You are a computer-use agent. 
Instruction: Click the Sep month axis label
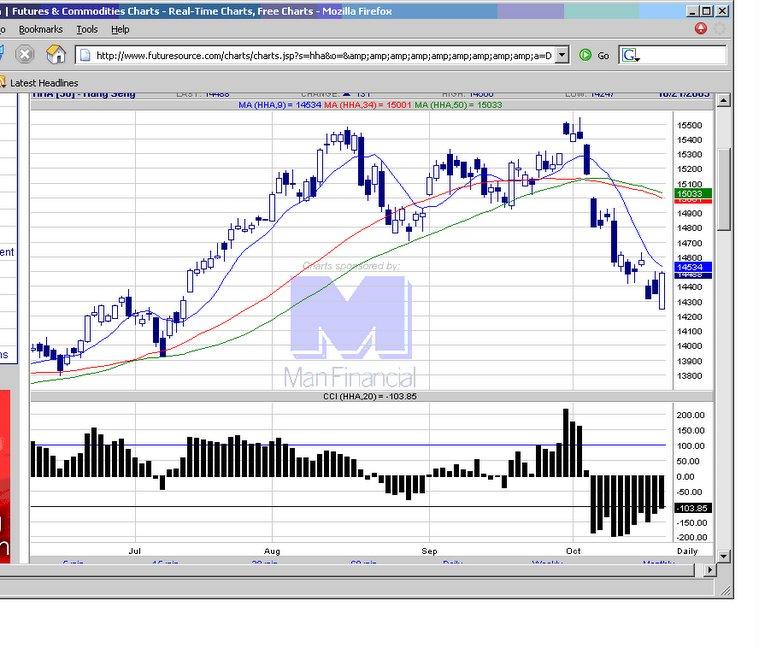[x=429, y=551]
